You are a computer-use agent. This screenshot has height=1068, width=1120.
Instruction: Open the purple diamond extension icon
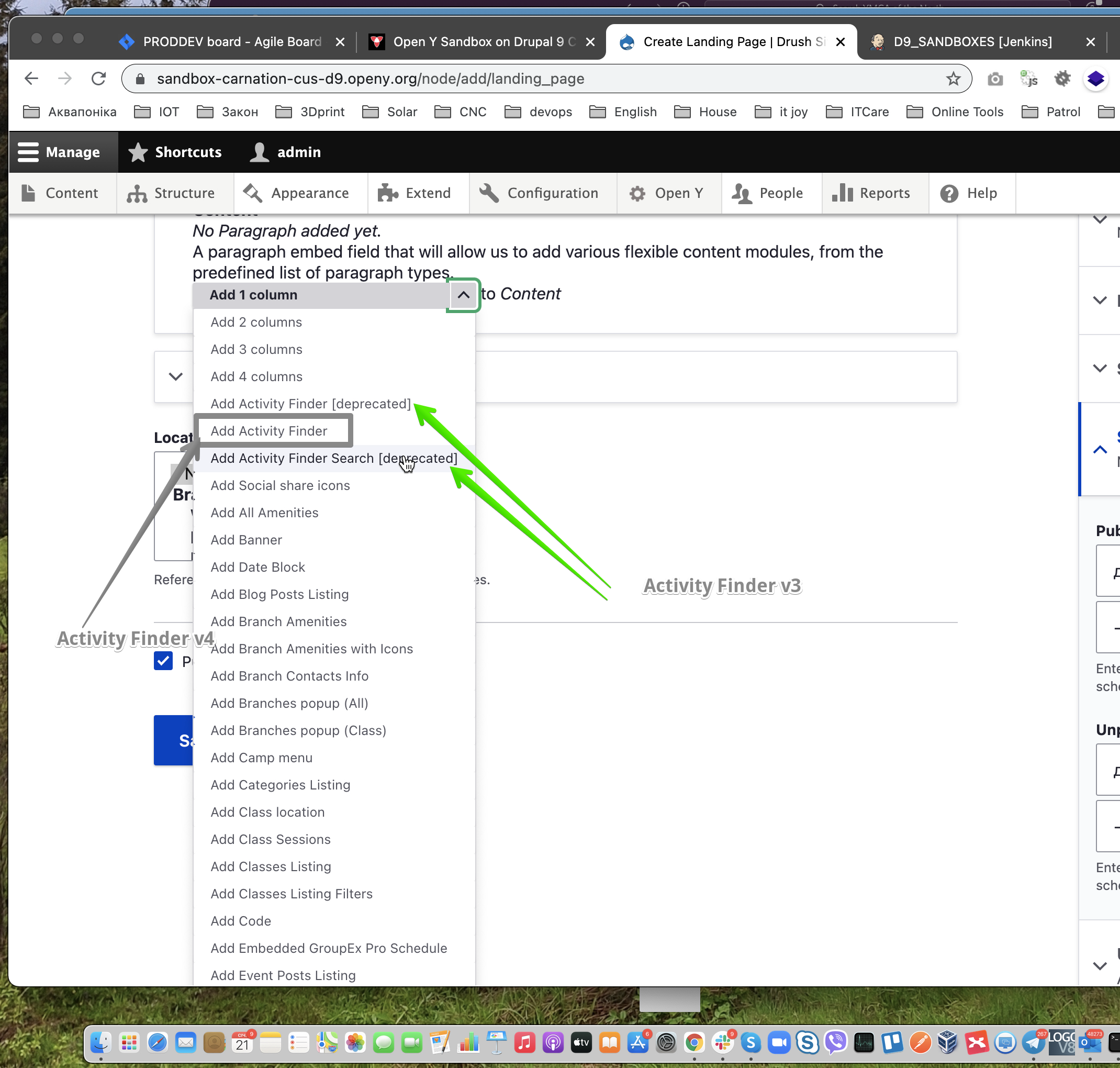click(1095, 79)
